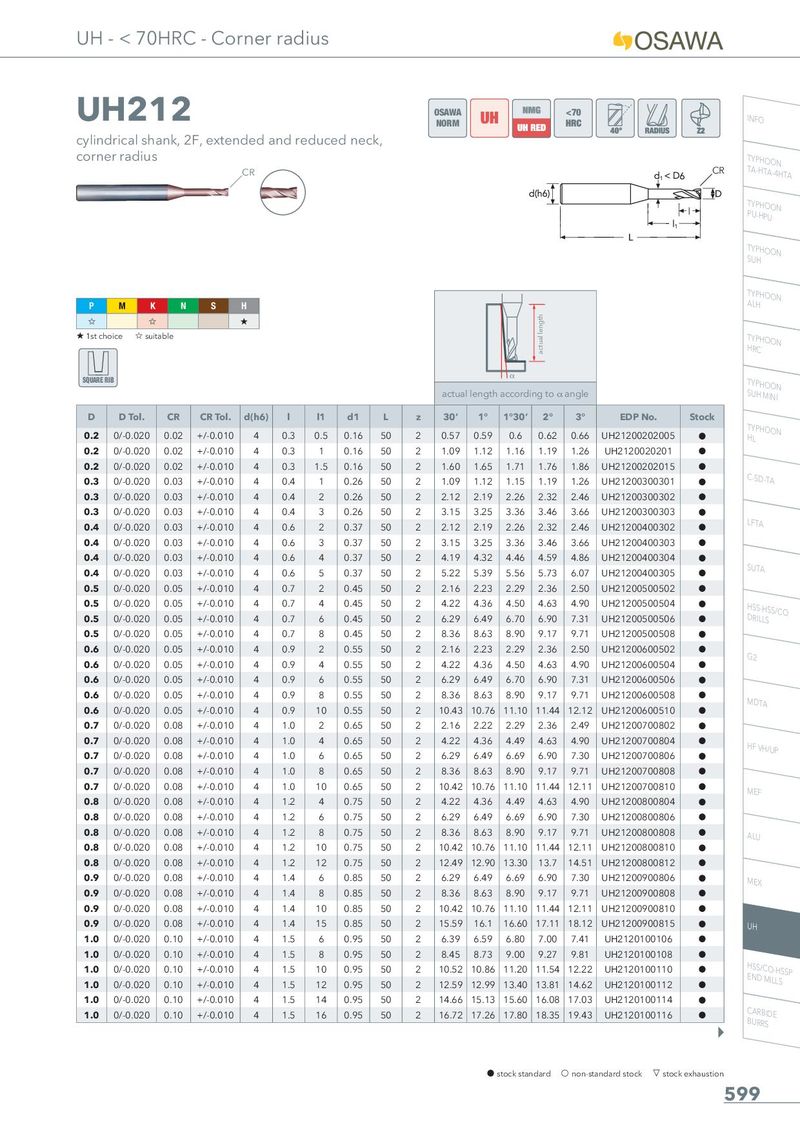The height and width of the screenshot is (1132, 800).
Task: Click the Stock column header
Action: (702, 417)
